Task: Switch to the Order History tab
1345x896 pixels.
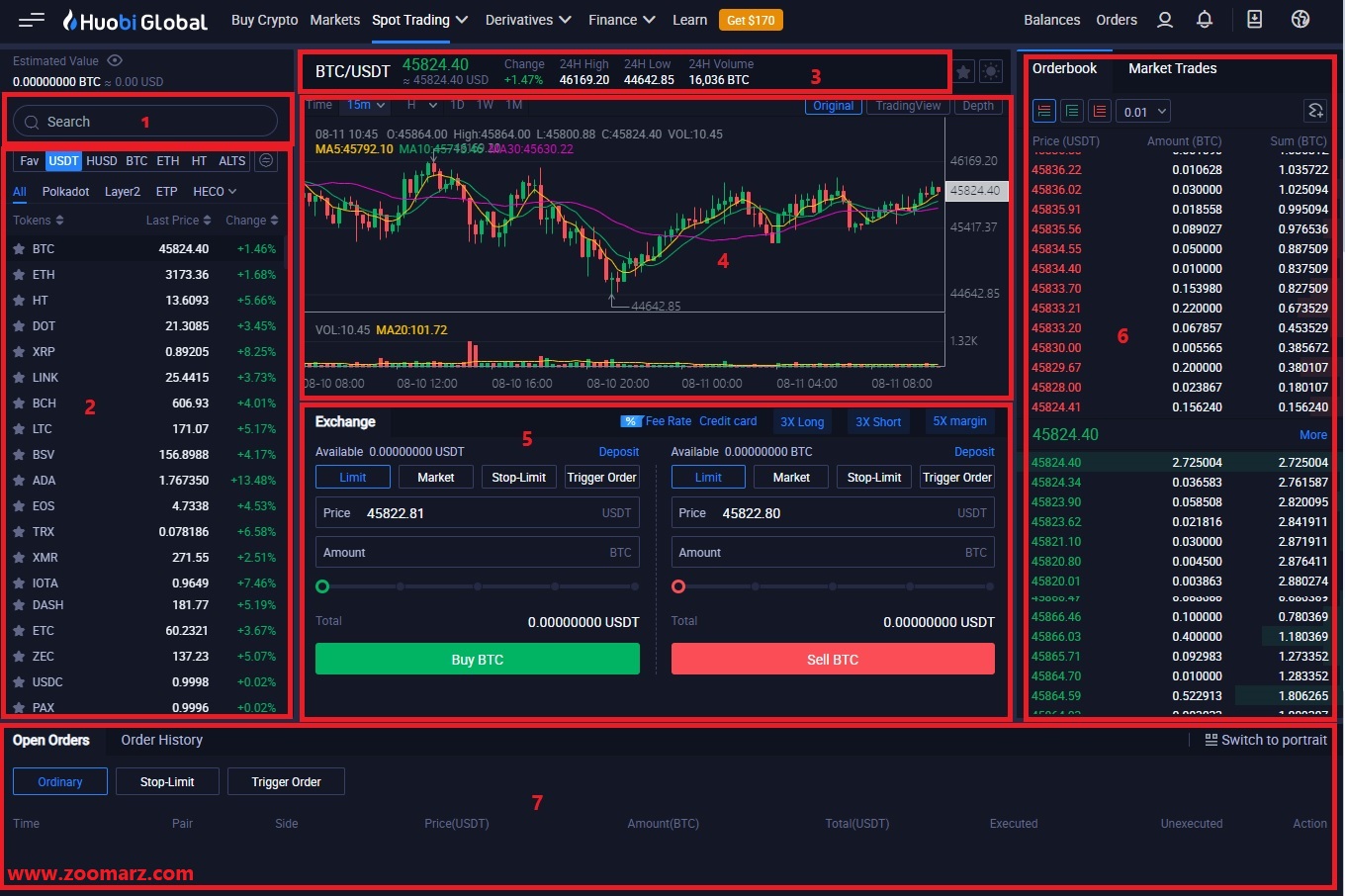Action: coord(162,740)
